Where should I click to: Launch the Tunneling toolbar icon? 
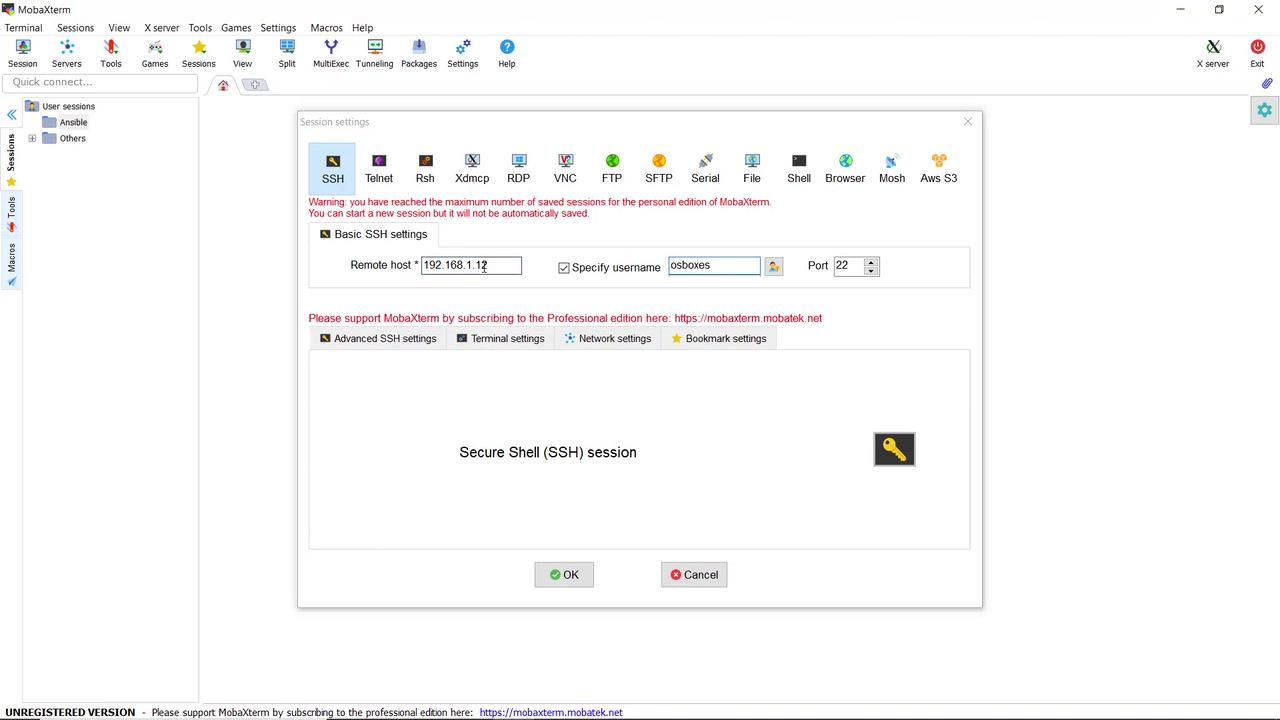(x=374, y=53)
